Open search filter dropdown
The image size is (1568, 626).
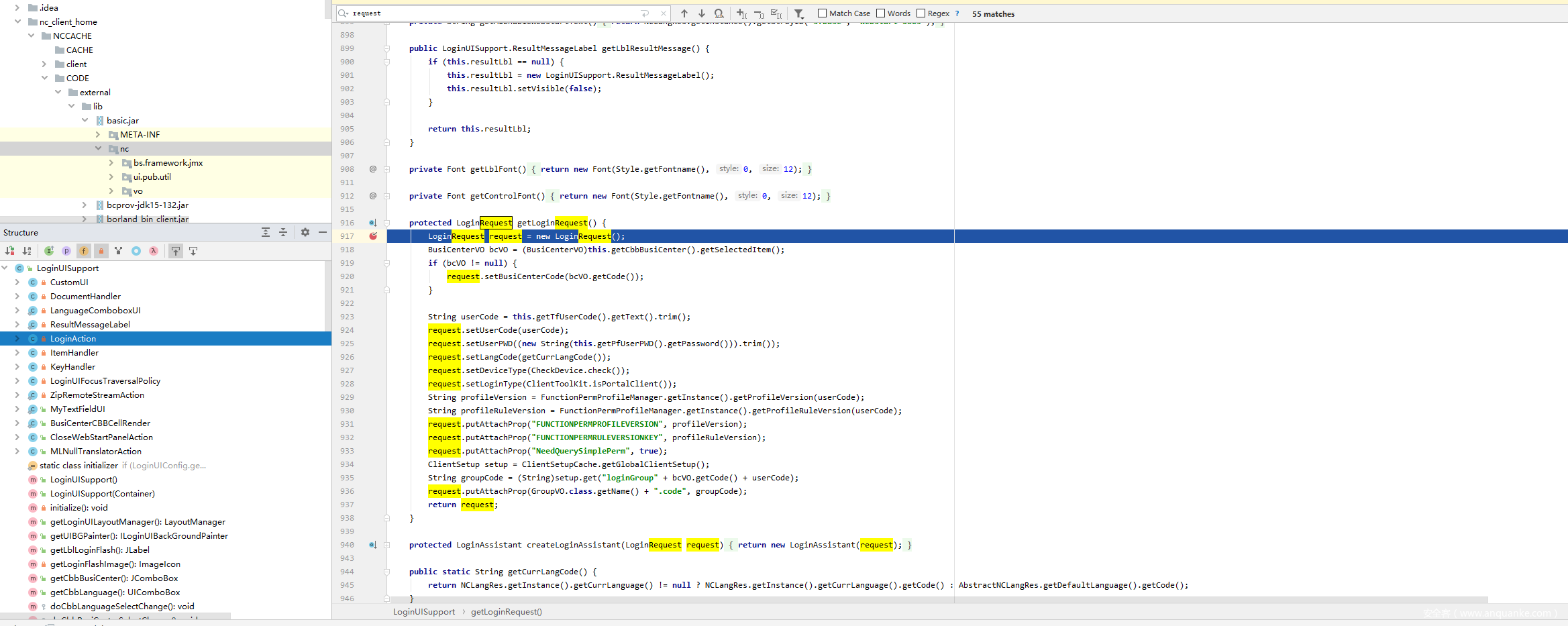798,13
